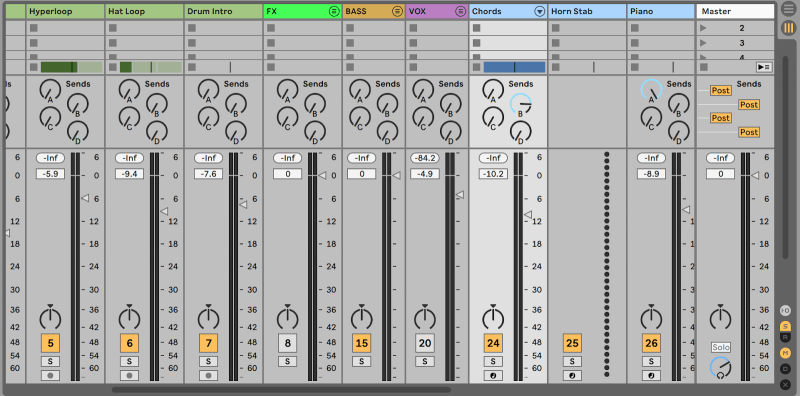800x396 pixels.
Task: Deactivate Horn Stab track with activator 25
Action: [572, 343]
